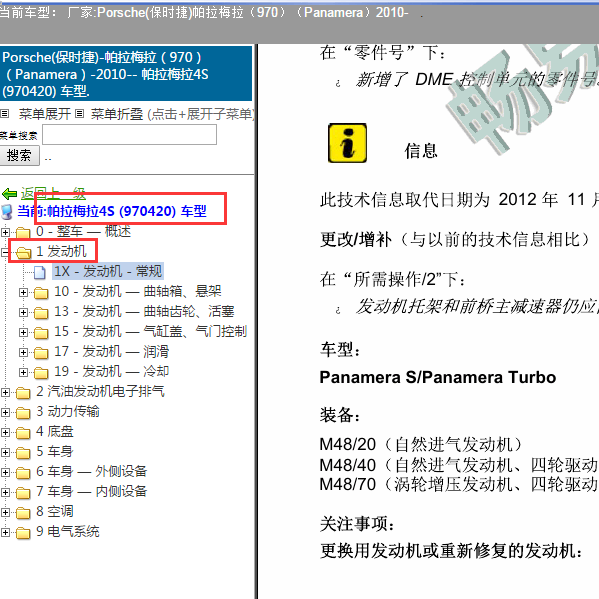
Task: Expand 2 汽油发动机电子排气 node
Action: [5, 392]
